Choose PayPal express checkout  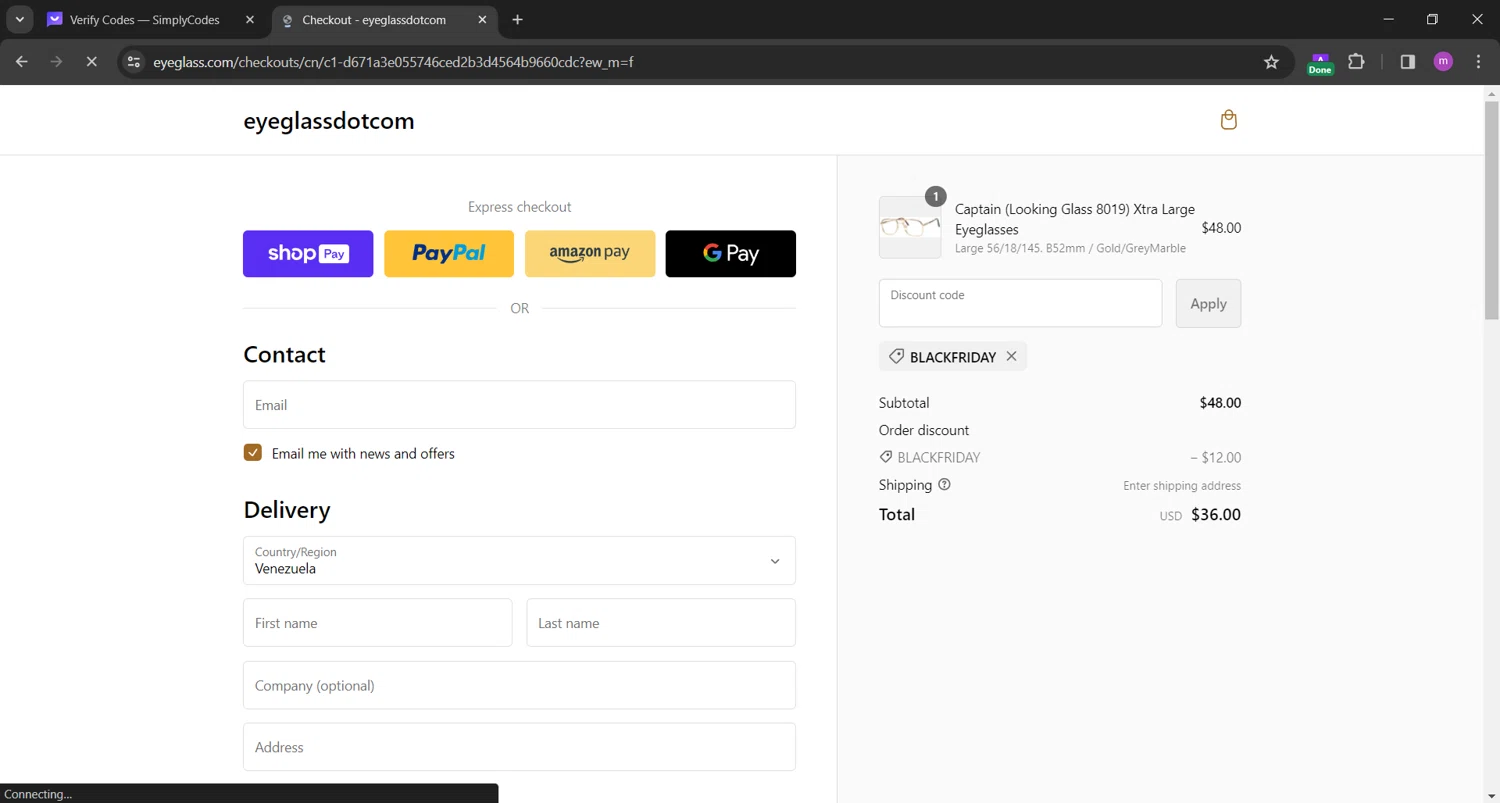[x=449, y=254]
